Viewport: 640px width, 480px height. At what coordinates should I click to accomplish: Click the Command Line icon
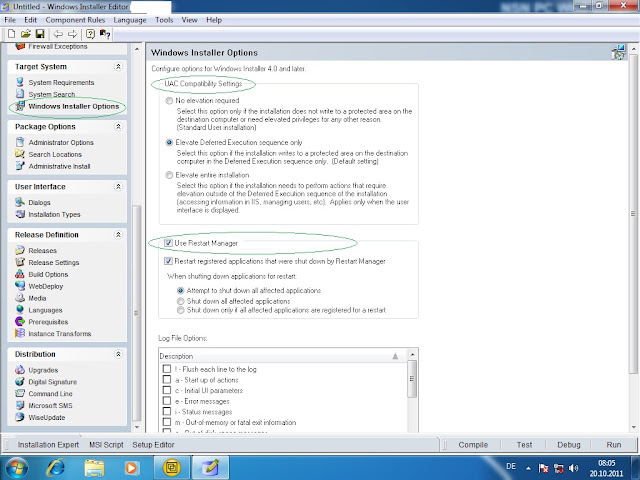click(x=20, y=393)
